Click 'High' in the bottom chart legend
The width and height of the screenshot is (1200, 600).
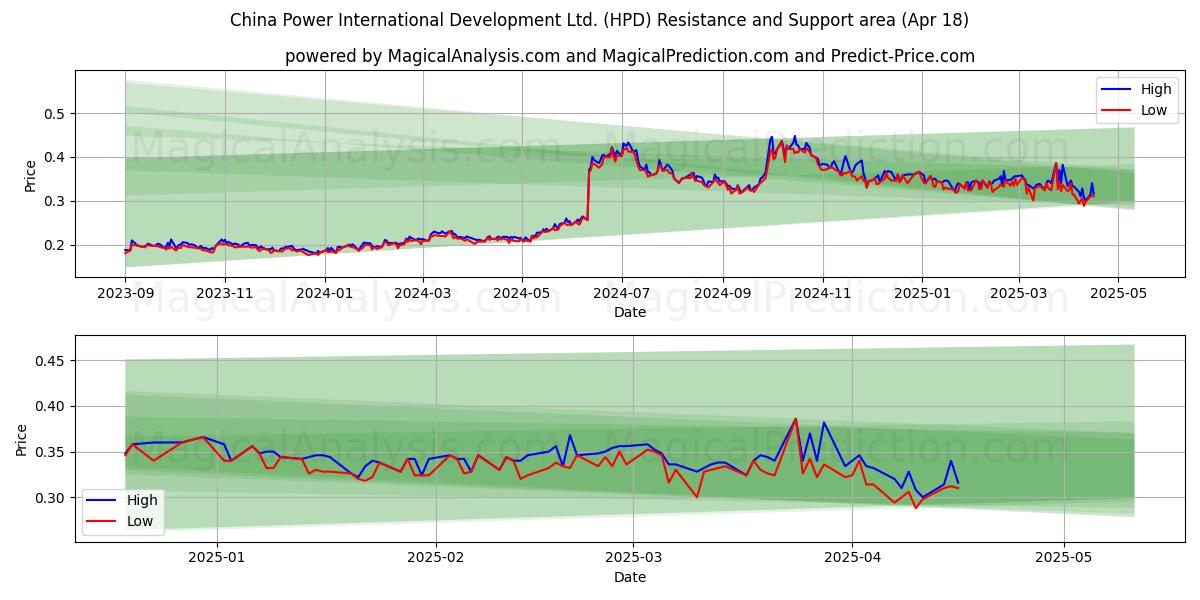(142, 501)
